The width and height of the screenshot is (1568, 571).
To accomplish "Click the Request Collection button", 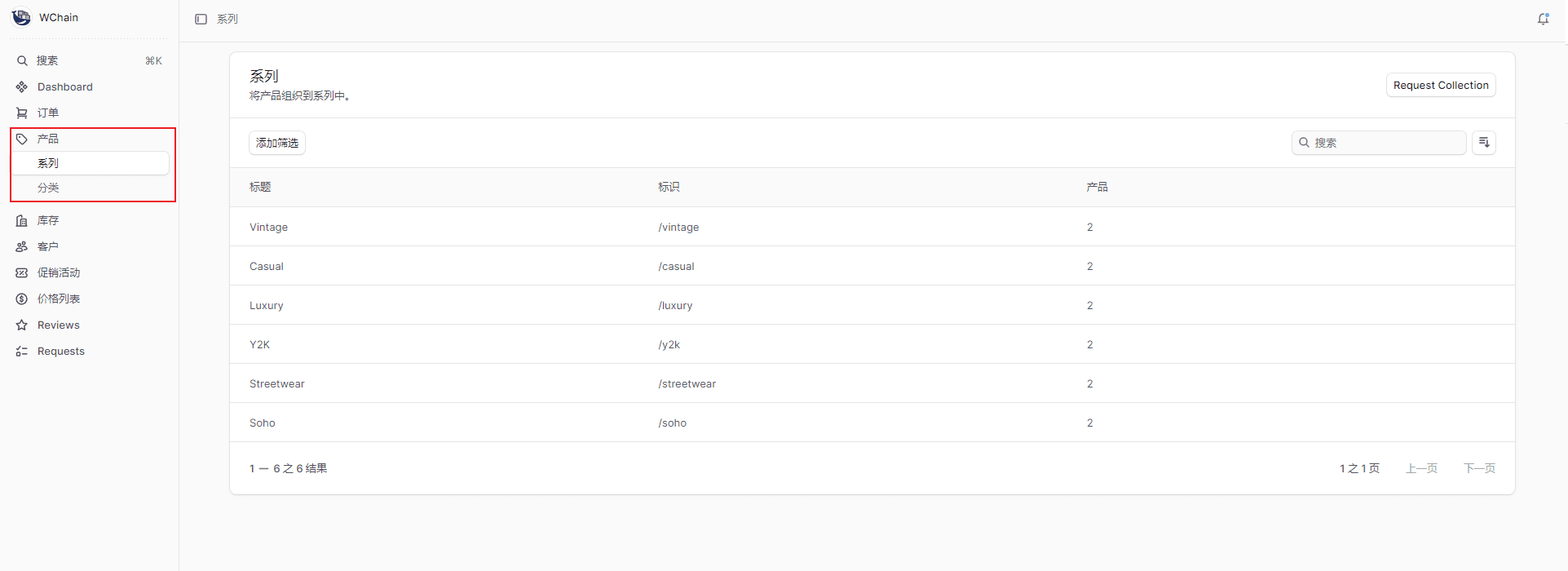I will (1440, 85).
